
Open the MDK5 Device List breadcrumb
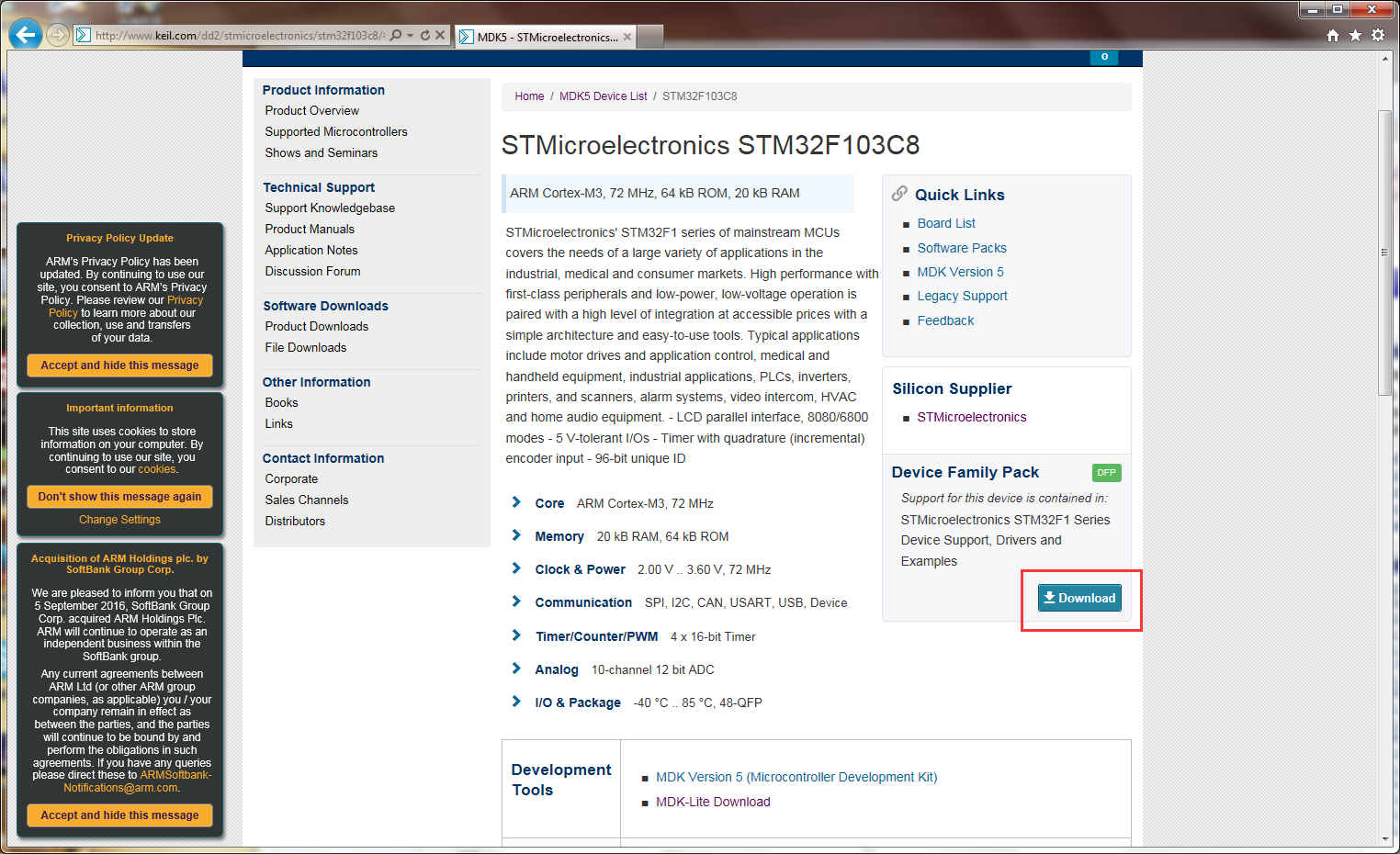coord(604,96)
